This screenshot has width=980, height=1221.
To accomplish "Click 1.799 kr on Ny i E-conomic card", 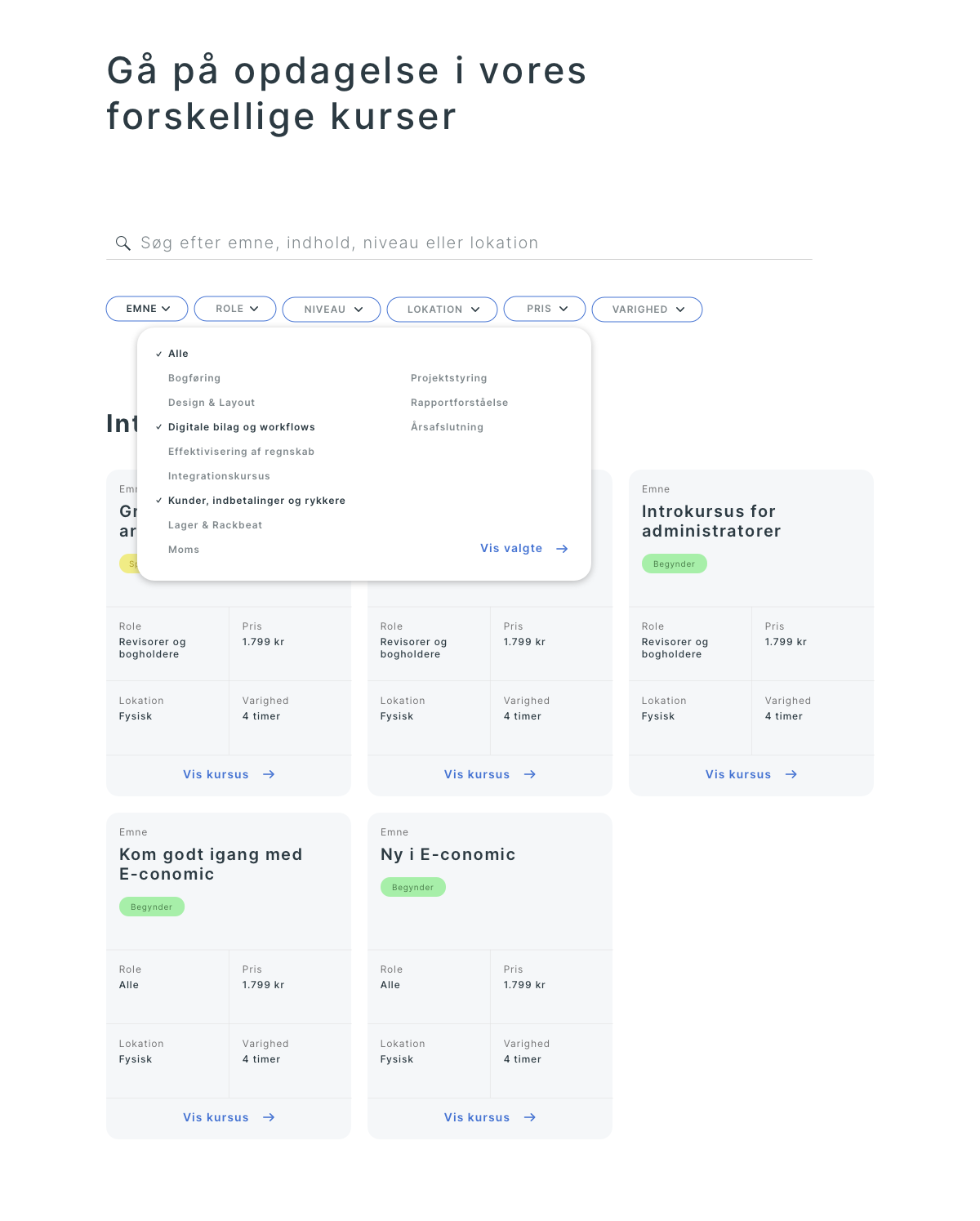I will (x=524, y=985).
